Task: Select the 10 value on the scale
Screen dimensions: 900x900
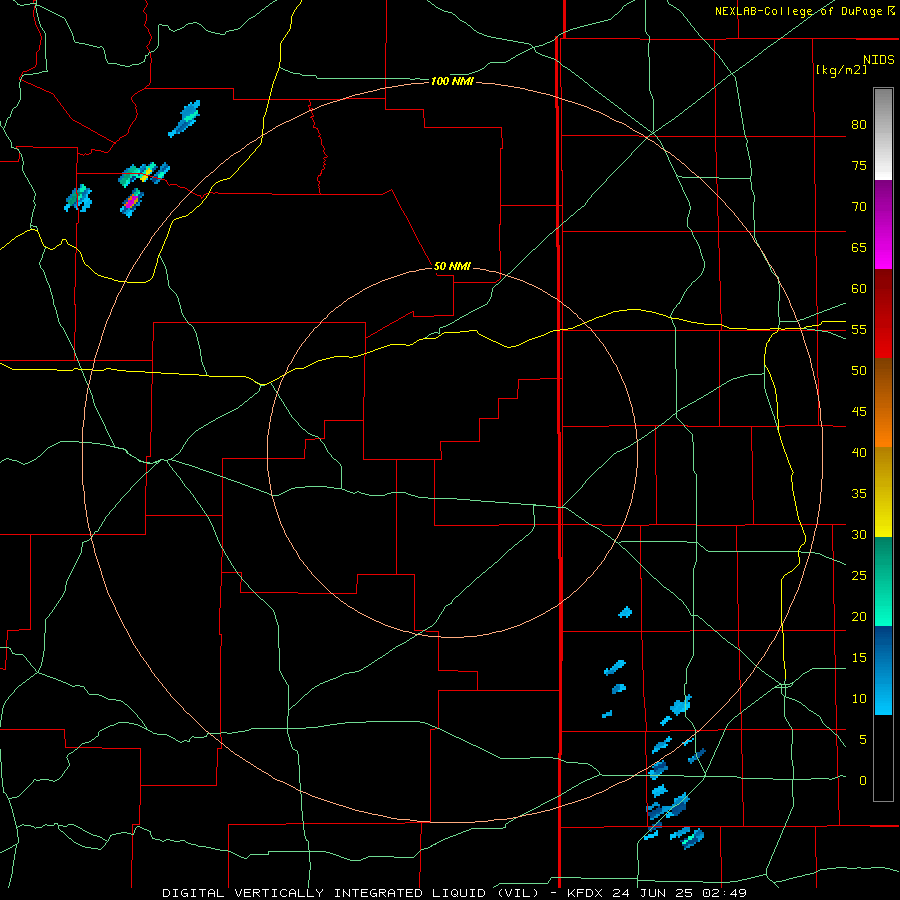Action: 859,699
